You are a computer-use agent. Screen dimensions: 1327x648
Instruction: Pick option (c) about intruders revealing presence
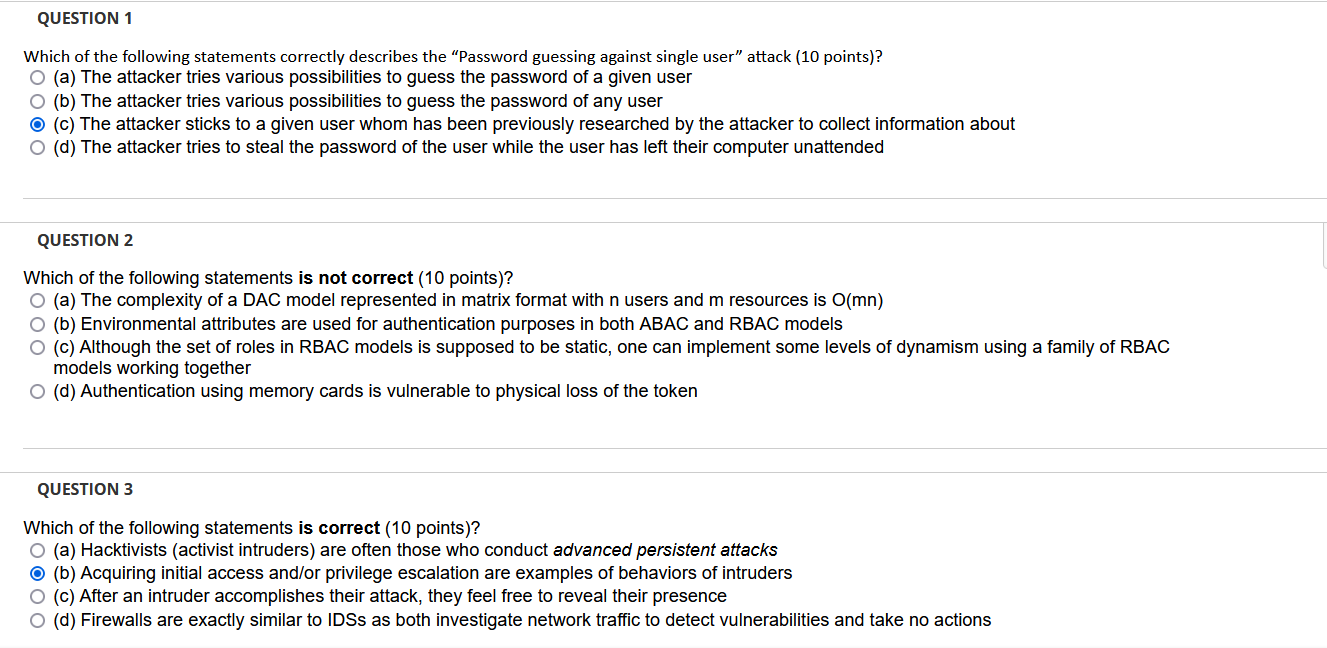(x=37, y=595)
